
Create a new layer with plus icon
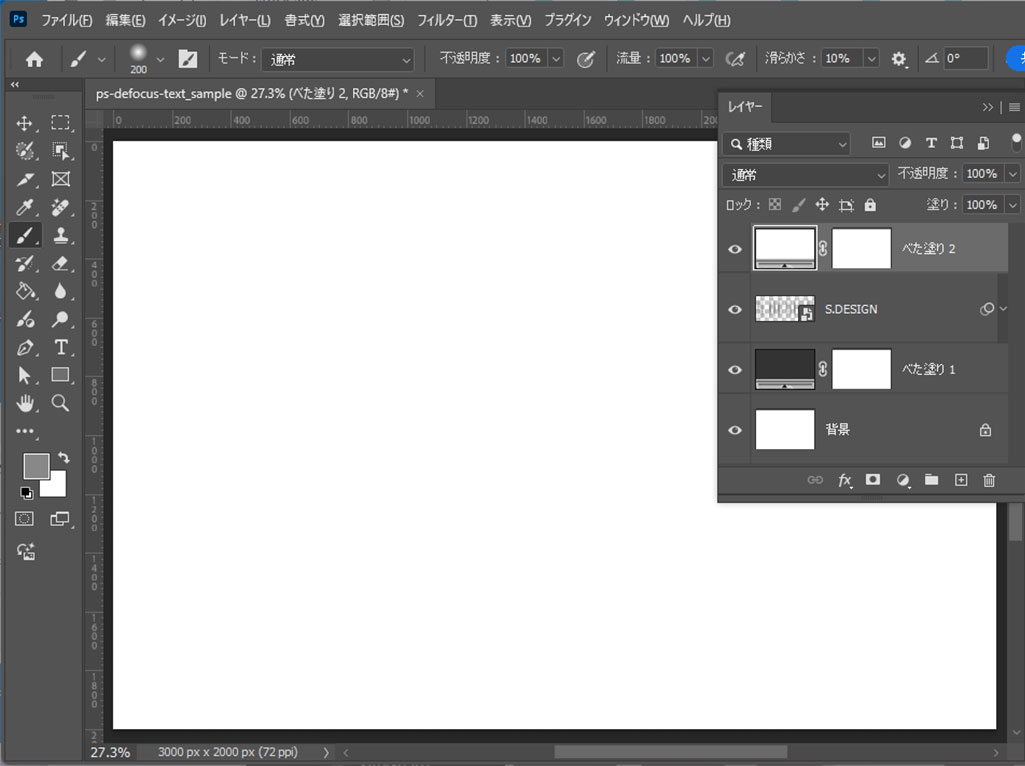(961, 480)
